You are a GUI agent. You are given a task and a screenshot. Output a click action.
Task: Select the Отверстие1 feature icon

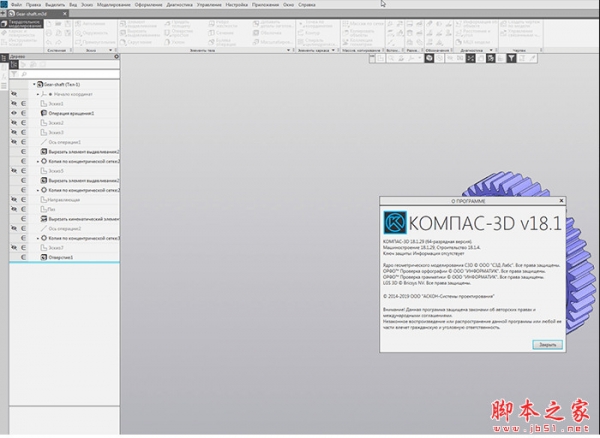point(44,257)
